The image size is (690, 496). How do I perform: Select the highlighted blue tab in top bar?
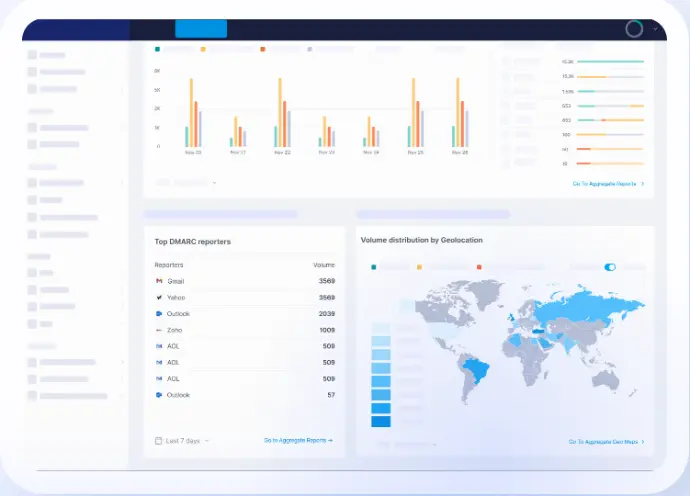pyautogui.click(x=200, y=29)
